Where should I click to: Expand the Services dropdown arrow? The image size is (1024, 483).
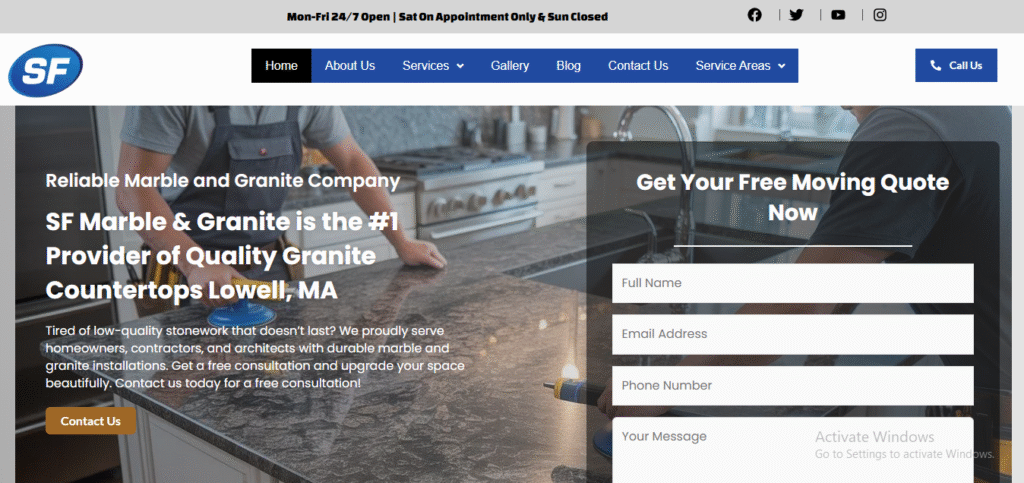point(460,66)
